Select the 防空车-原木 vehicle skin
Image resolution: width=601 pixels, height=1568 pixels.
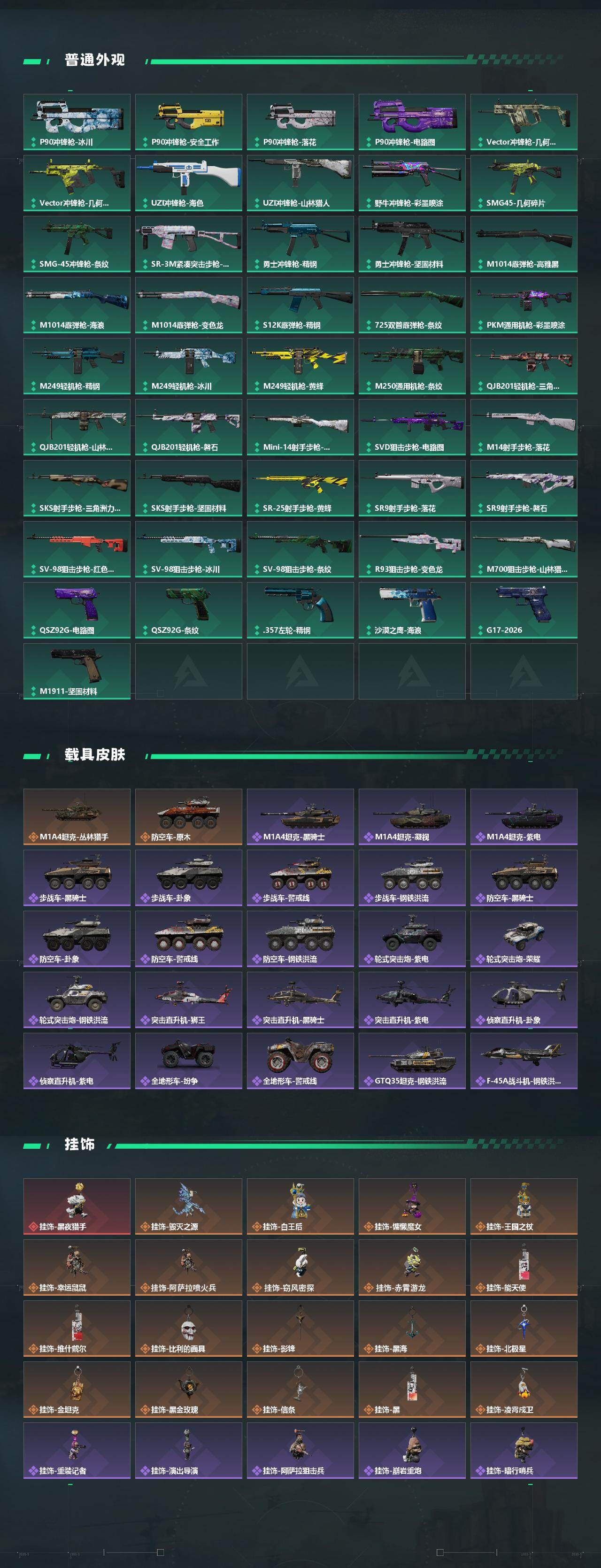click(188, 817)
